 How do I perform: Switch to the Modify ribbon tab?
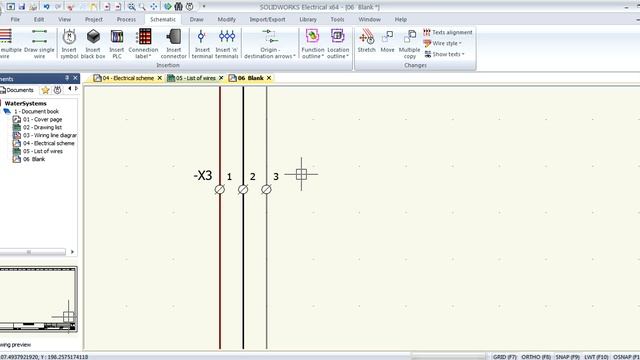[x=227, y=19]
